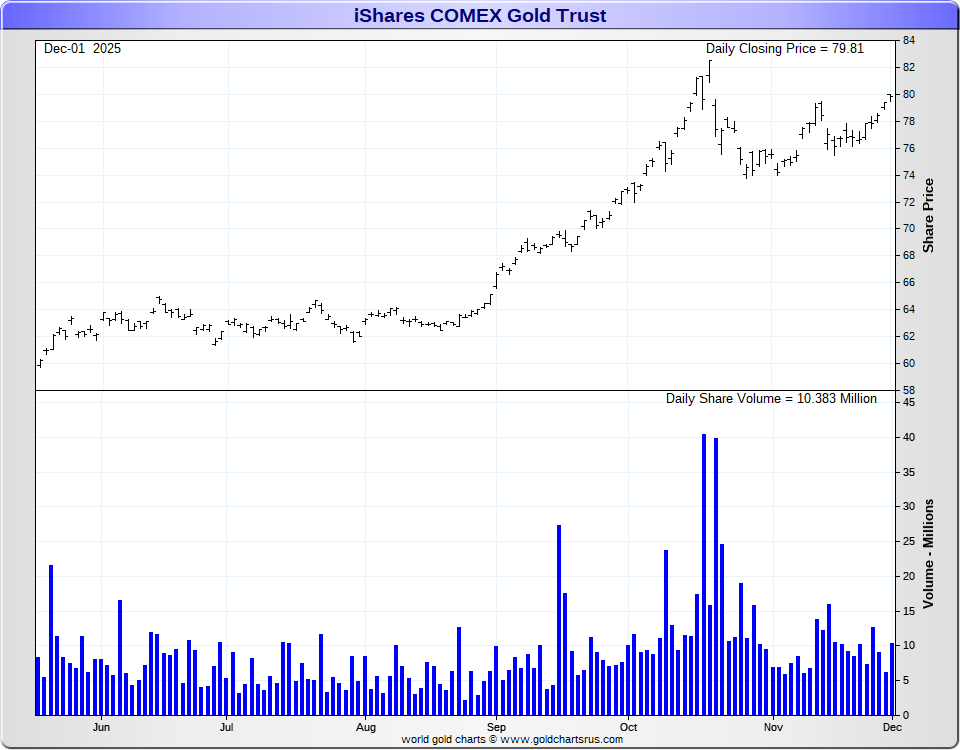Click the 68 tick on the price axis
The height and width of the screenshot is (750, 960).
pos(909,255)
